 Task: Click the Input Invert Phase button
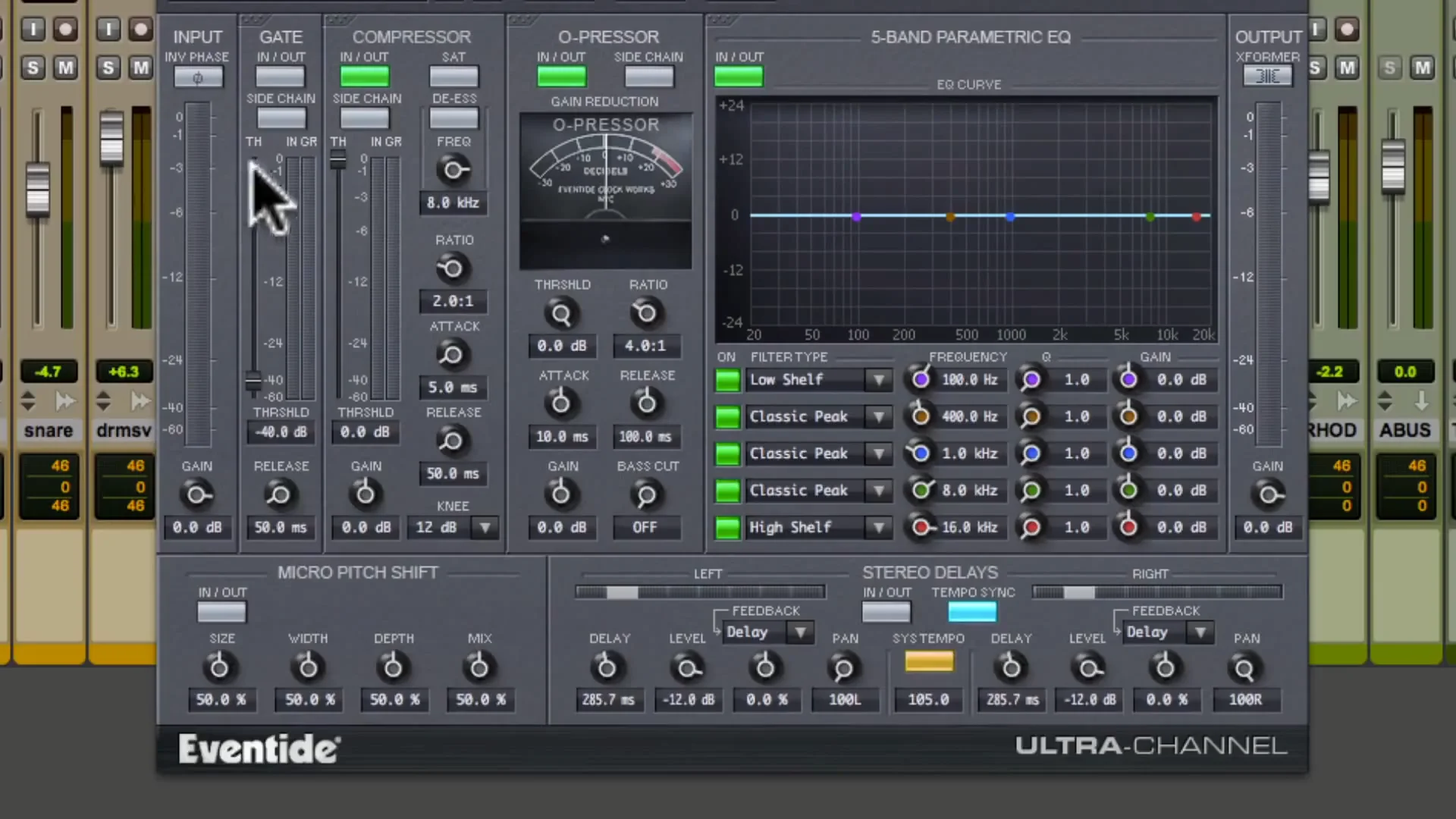click(x=198, y=77)
